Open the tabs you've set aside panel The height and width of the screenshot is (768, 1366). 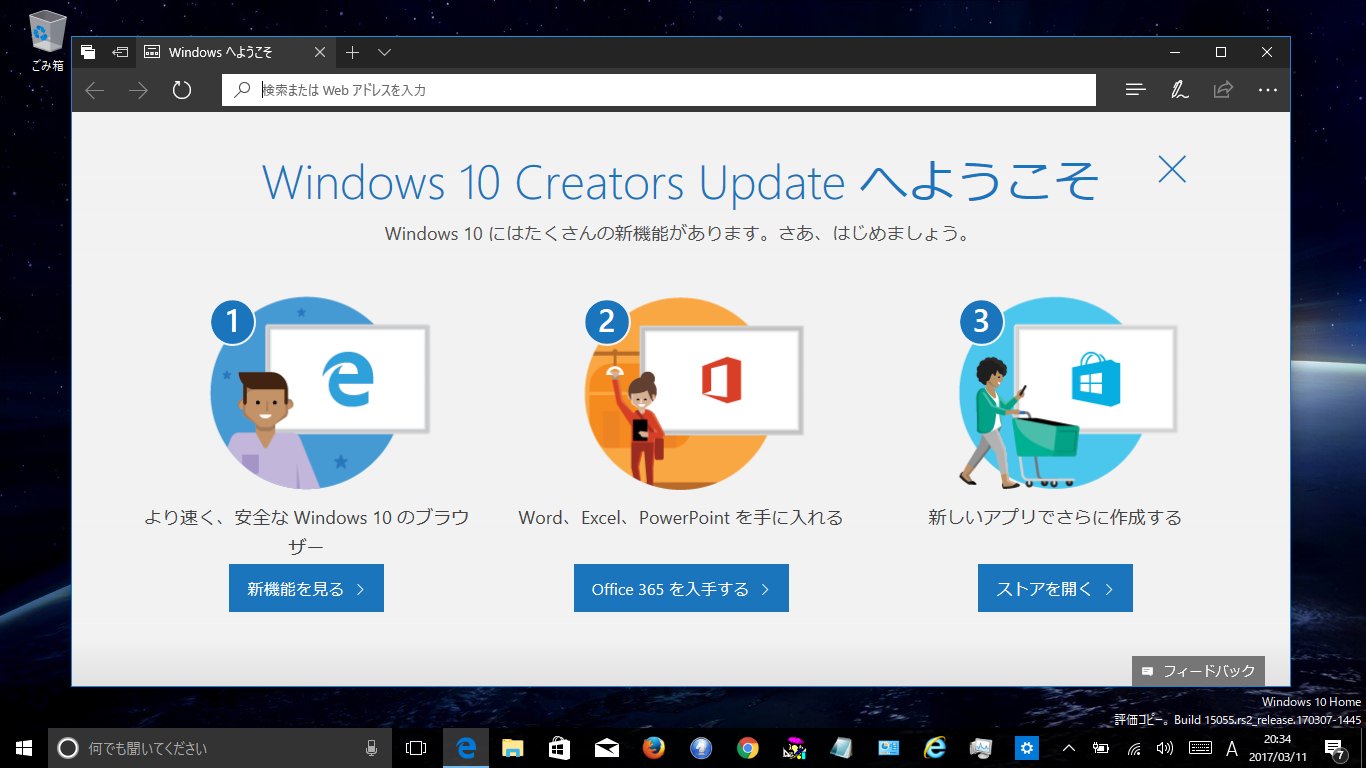(x=88, y=52)
